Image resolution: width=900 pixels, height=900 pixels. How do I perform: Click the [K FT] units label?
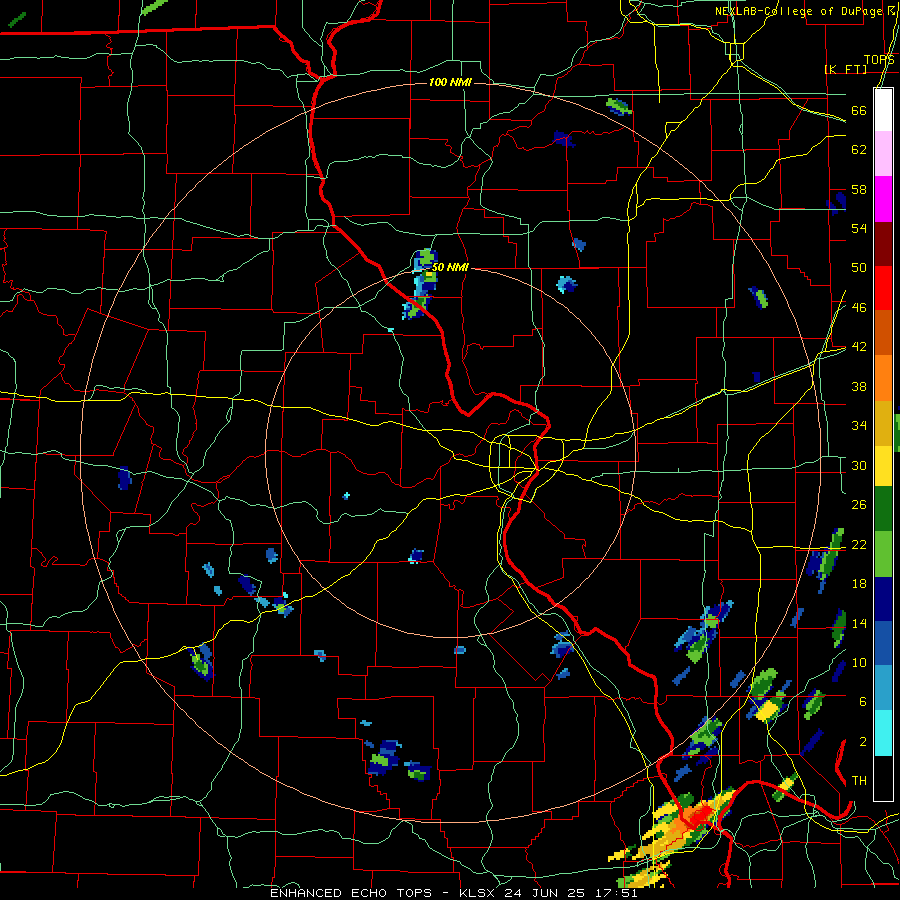[x=845, y=69]
